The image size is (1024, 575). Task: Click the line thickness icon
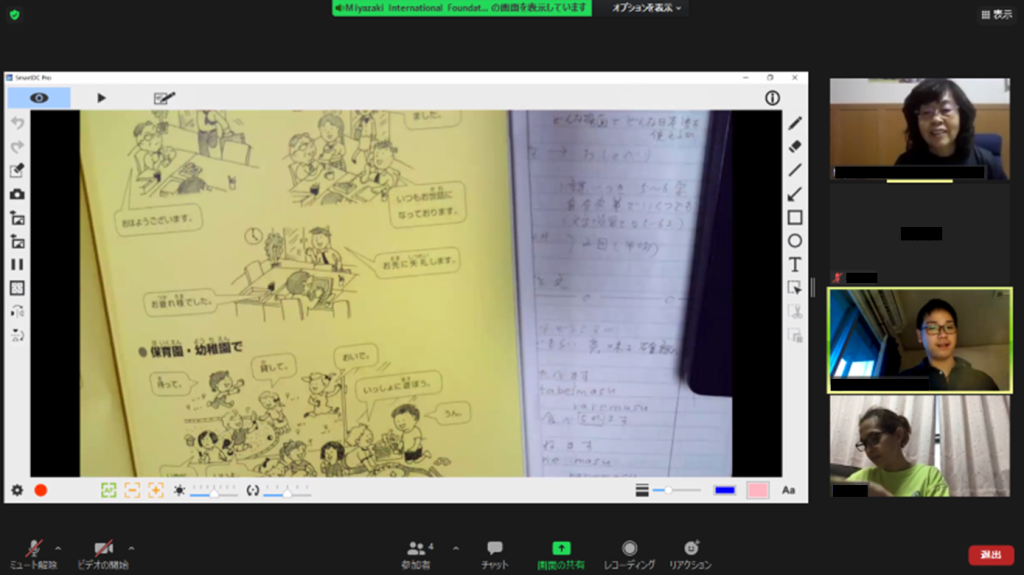642,490
